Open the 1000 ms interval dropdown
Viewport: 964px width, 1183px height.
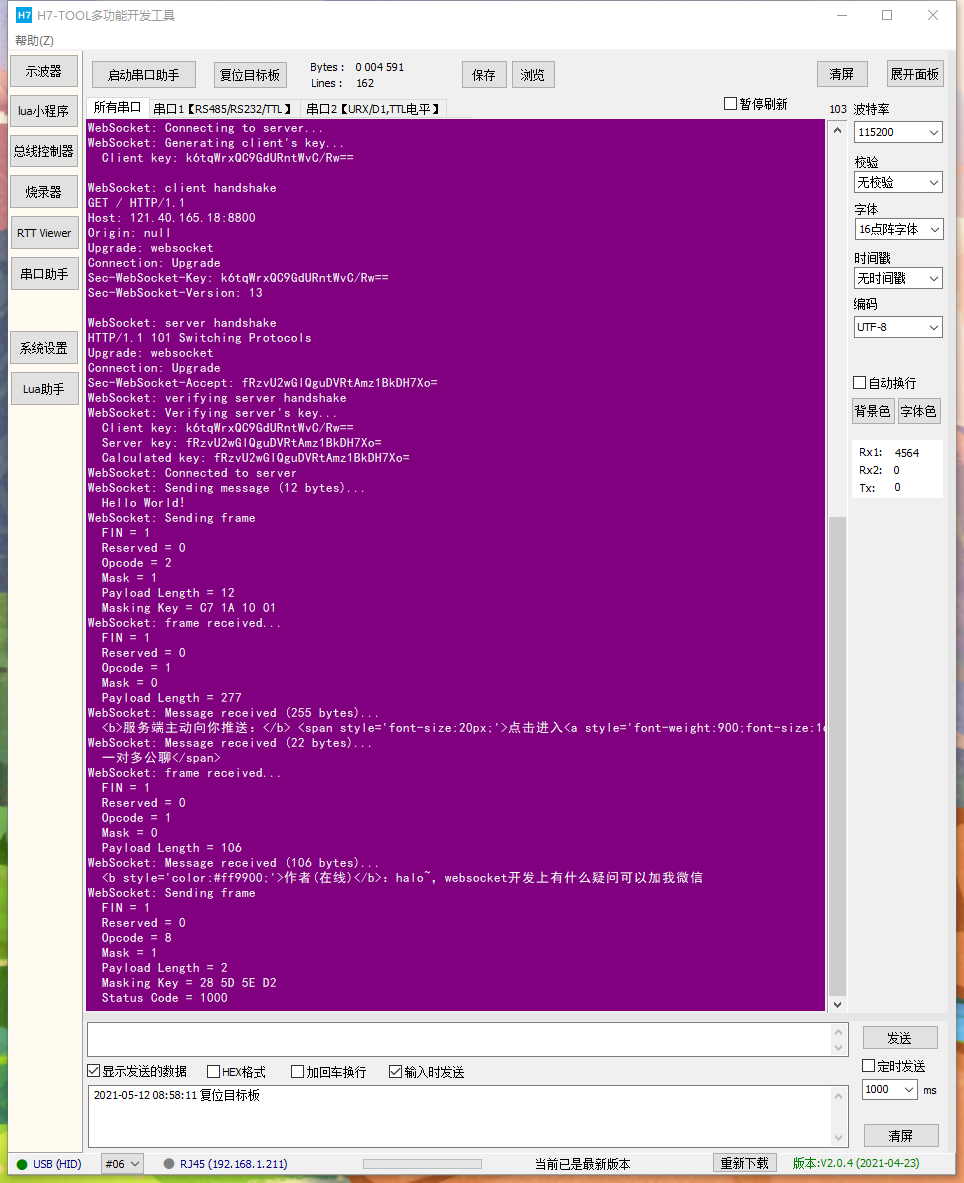point(890,1089)
